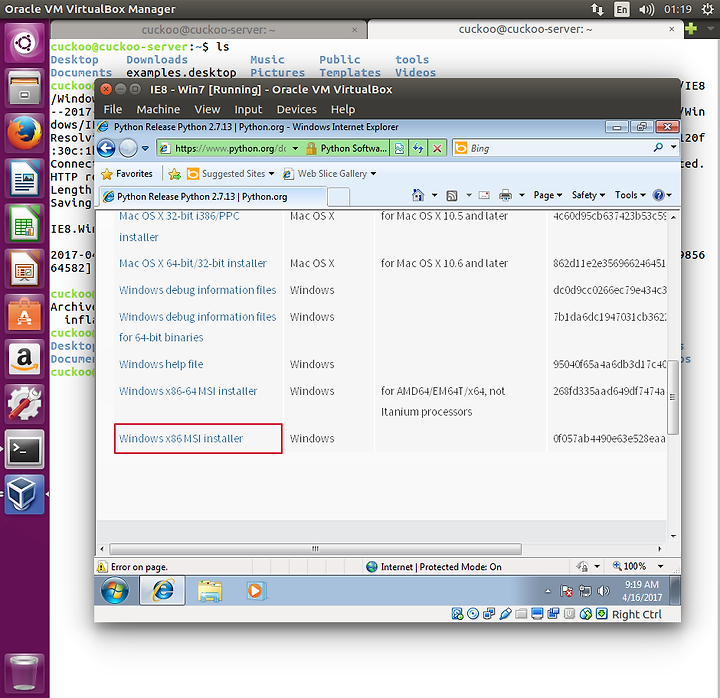
Task: Open the VirtualBox Machine menu
Action: (158, 109)
